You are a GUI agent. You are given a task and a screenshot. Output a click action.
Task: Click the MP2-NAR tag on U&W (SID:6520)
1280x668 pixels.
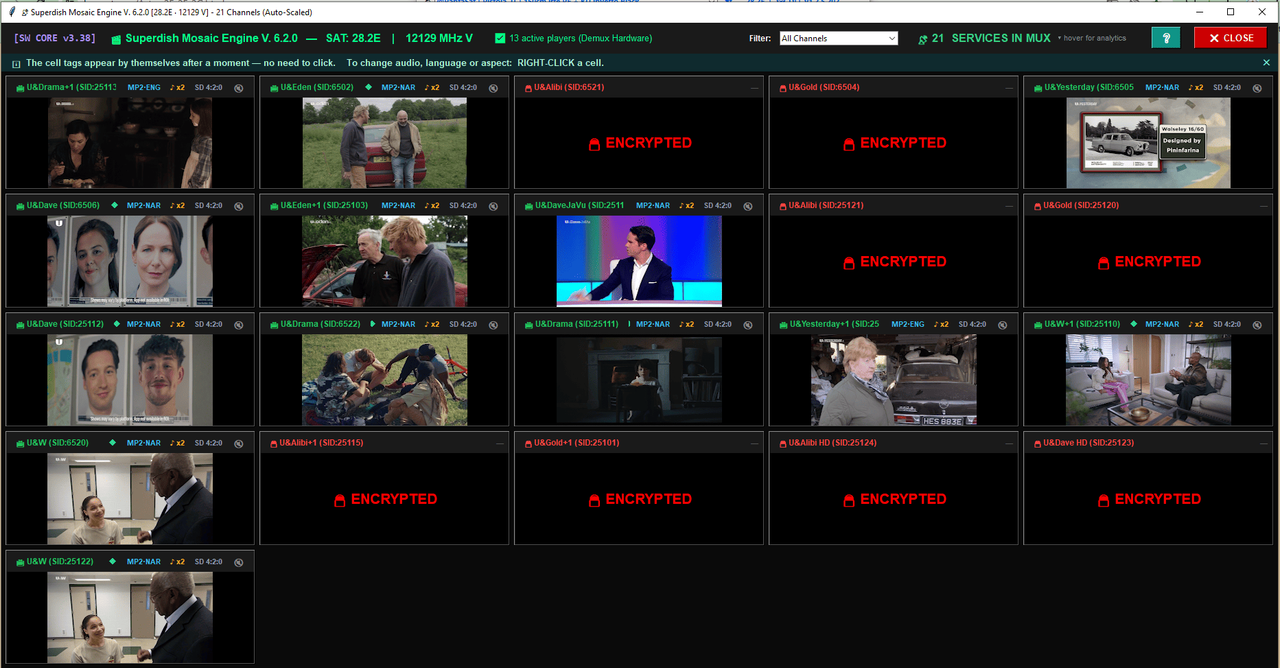144,443
